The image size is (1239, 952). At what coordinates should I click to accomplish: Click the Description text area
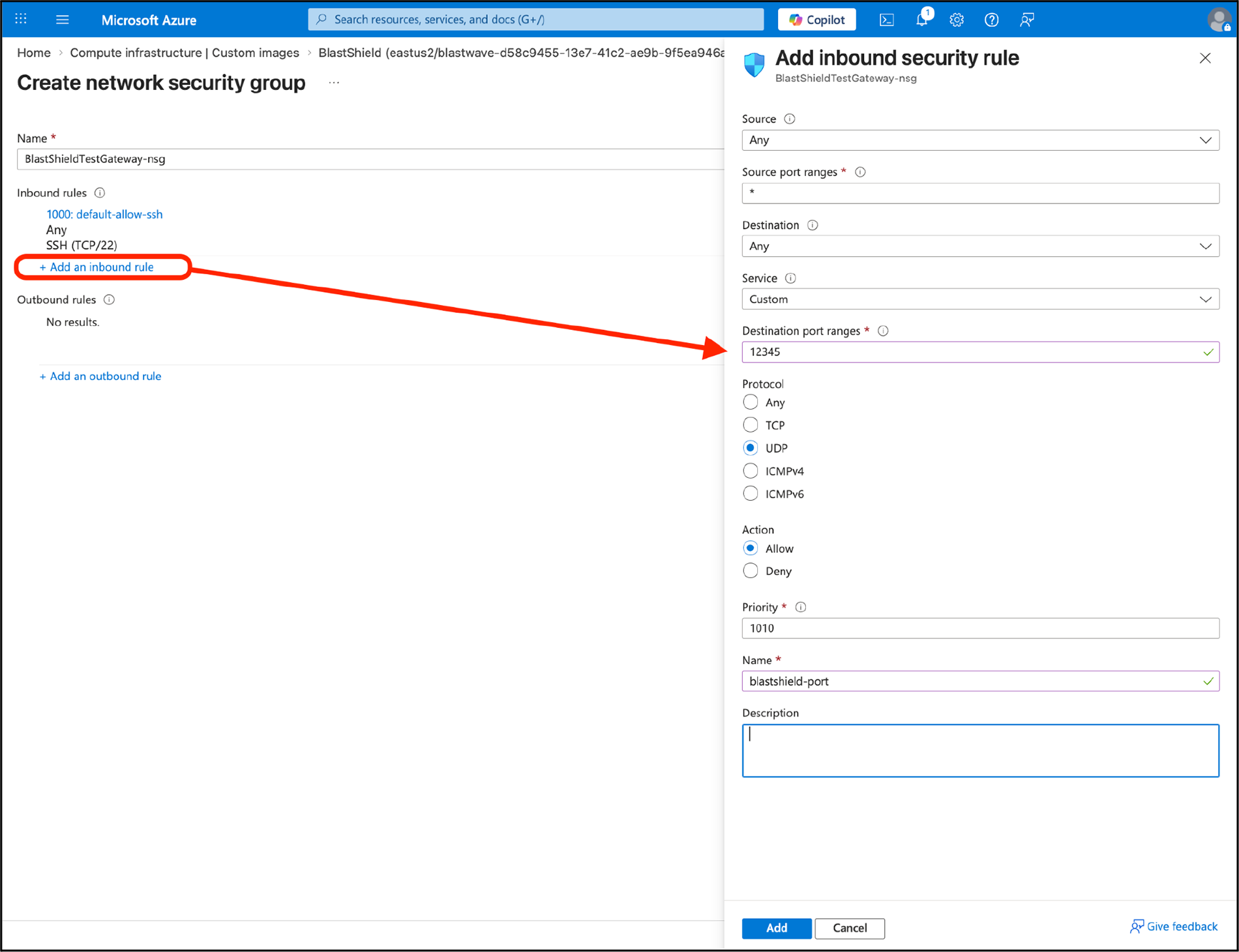[x=980, y=751]
